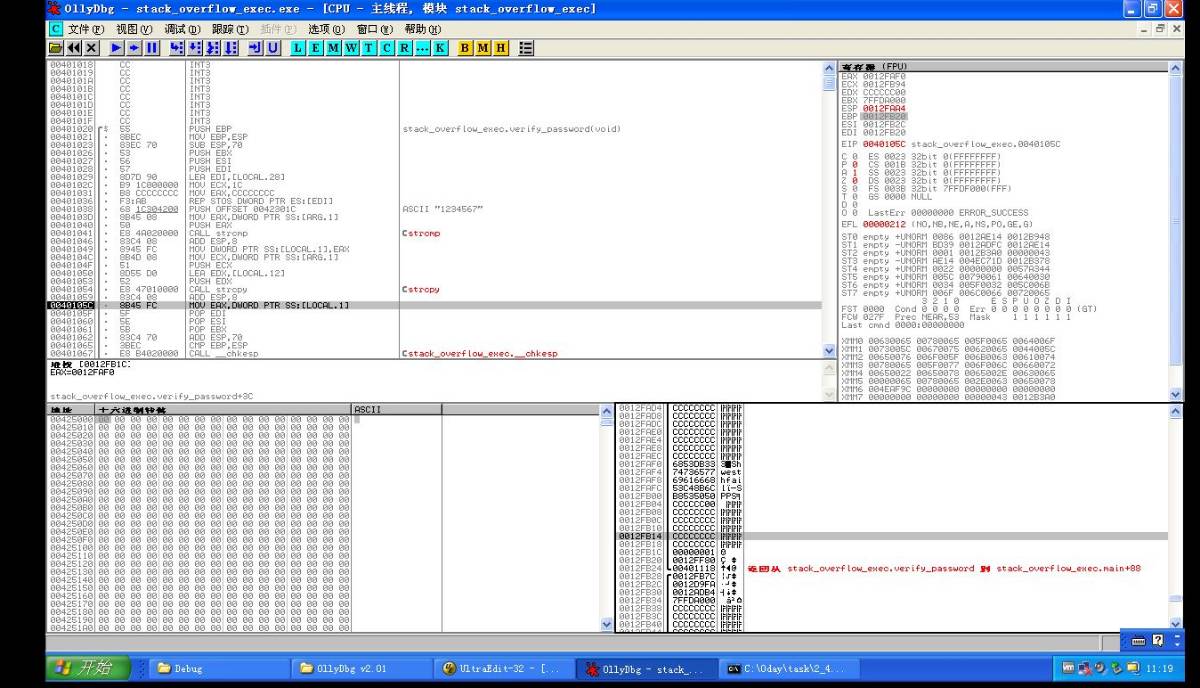Screen dimensions: 1200x688
Task: Select the PUSH OFFSET 0042301C line
Action: pos(435,209)
